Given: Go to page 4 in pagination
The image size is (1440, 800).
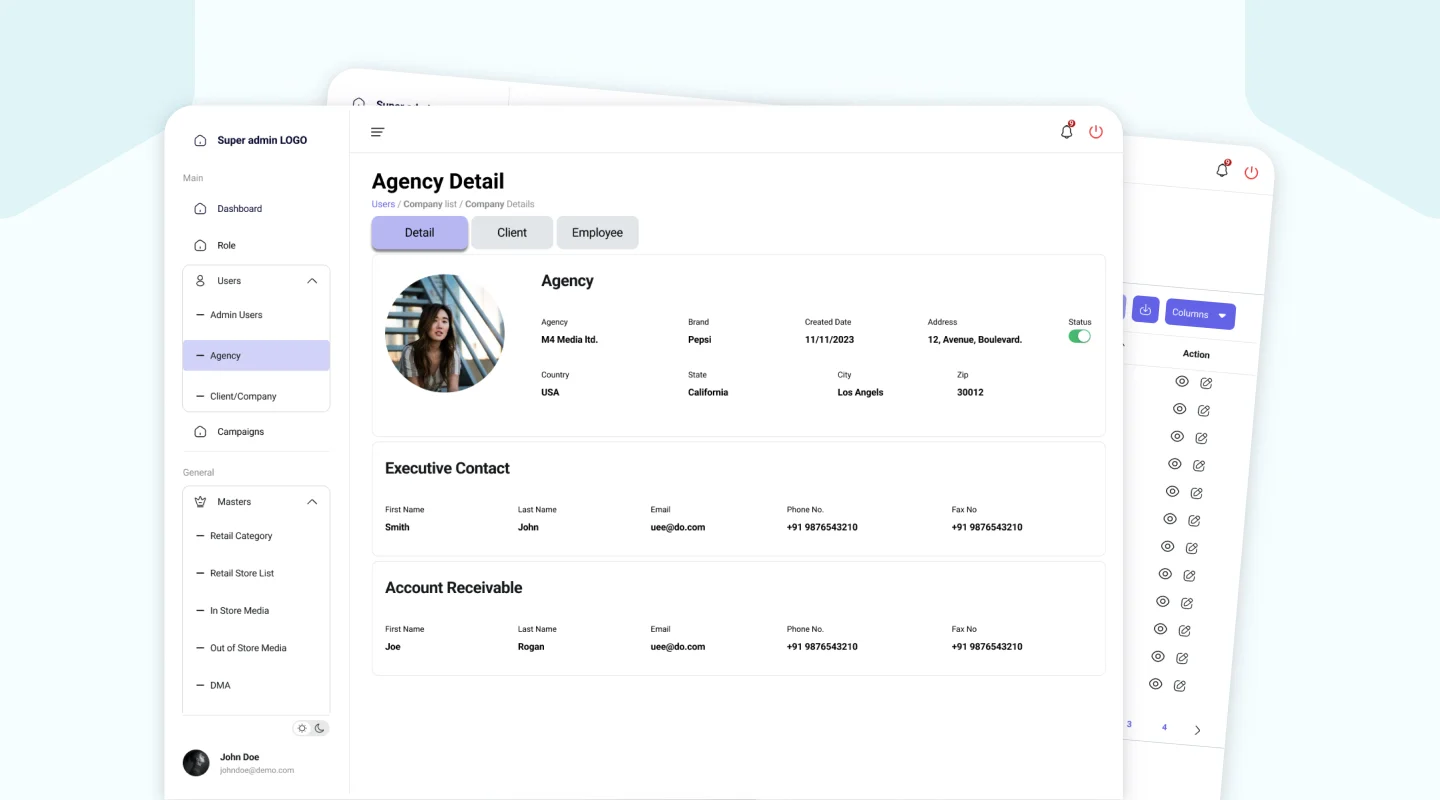Looking at the screenshot, I should click(1164, 727).
